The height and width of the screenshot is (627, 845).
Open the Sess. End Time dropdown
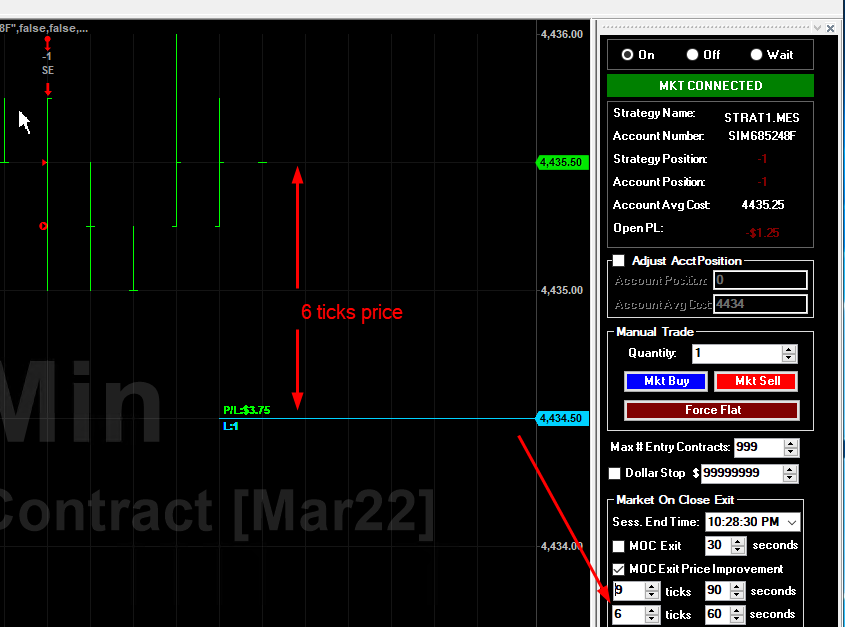[x=793, y=522]
